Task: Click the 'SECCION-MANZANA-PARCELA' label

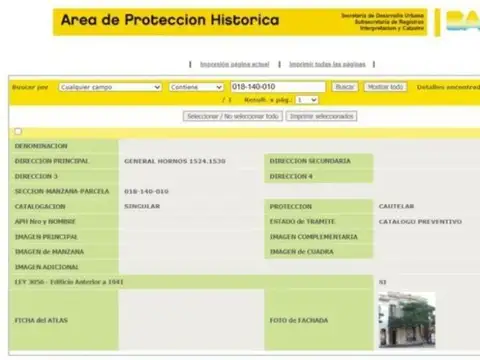Action: pos(62,191)
